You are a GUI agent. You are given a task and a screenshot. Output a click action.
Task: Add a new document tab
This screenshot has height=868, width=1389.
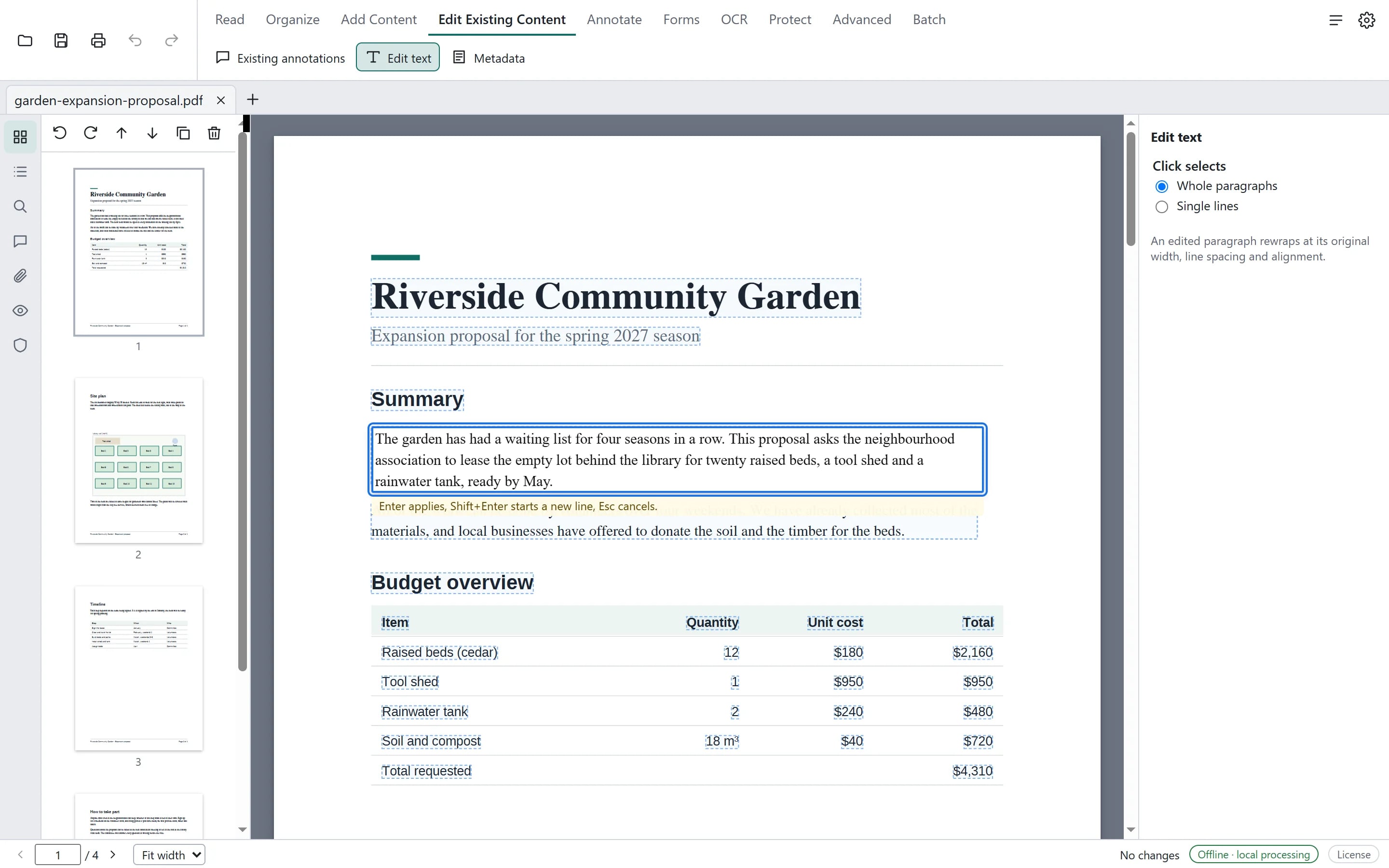253,99
